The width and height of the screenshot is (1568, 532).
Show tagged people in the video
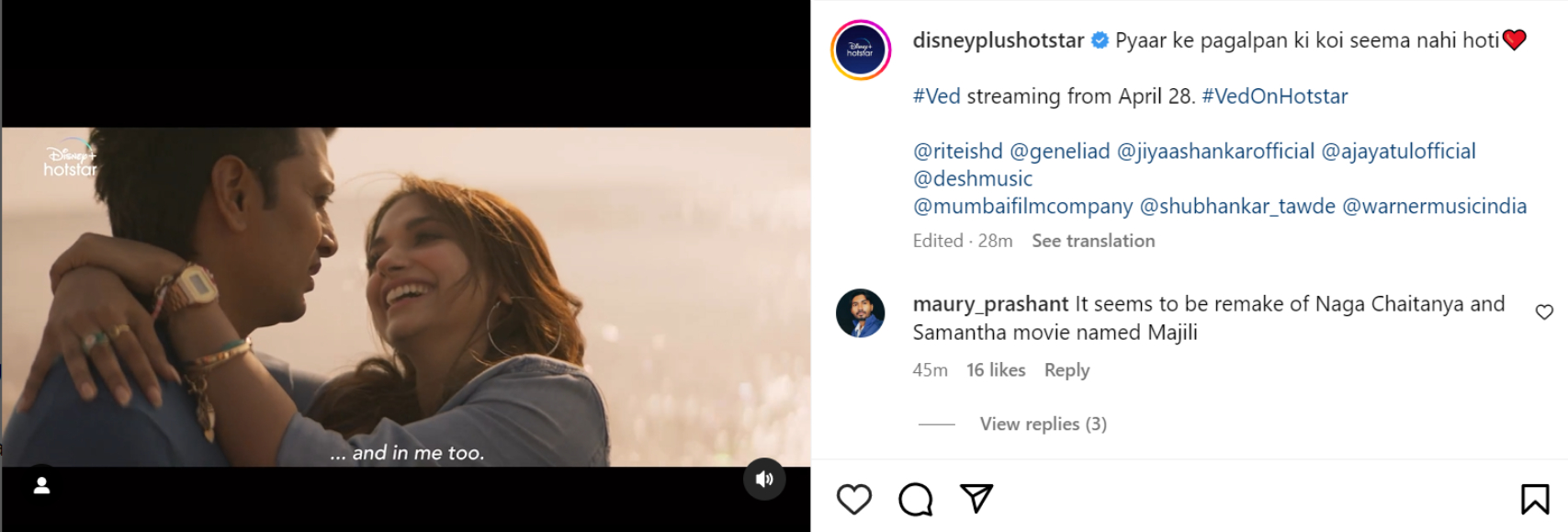coord(41,485)
